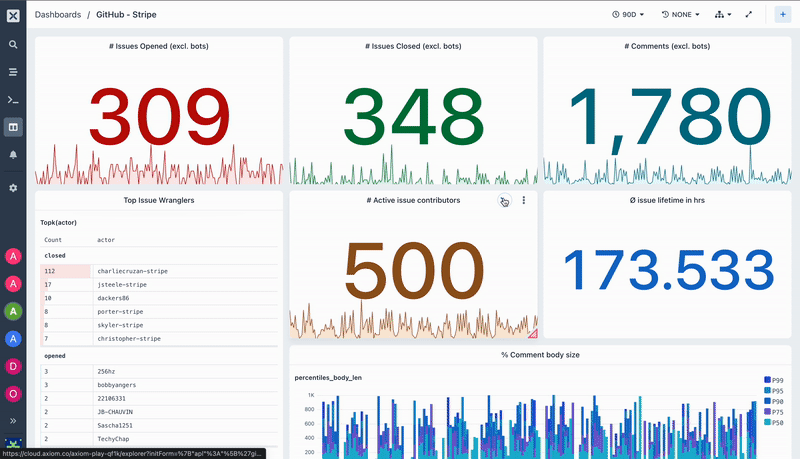
Task: Open the monitors bell icon in the sidebar
Action: [x=13, y=155]
